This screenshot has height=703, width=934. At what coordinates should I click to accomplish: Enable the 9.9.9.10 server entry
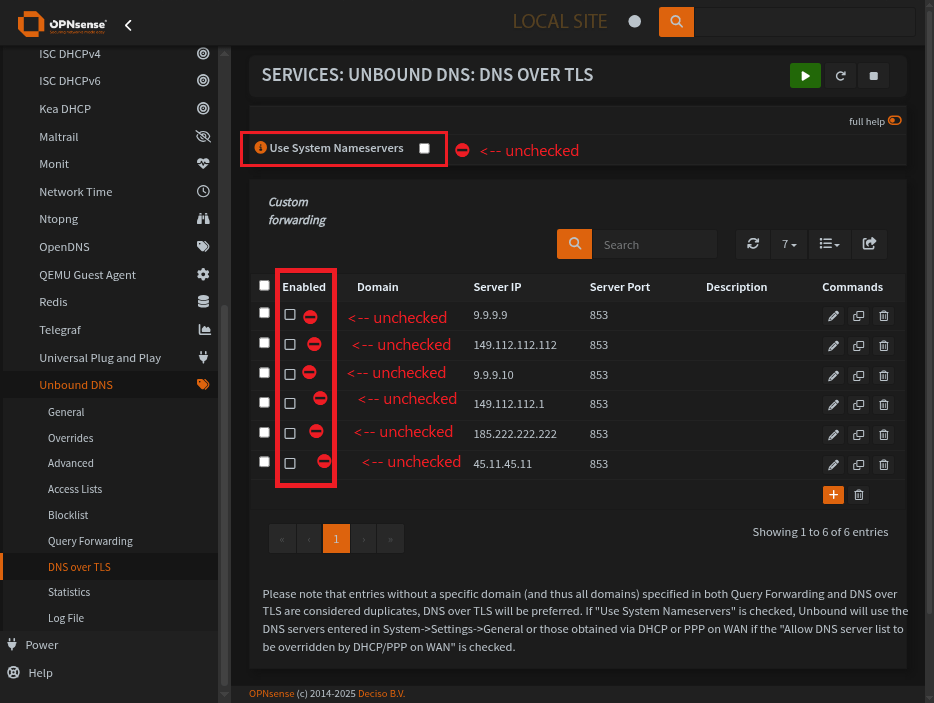[x=290, y=374]
